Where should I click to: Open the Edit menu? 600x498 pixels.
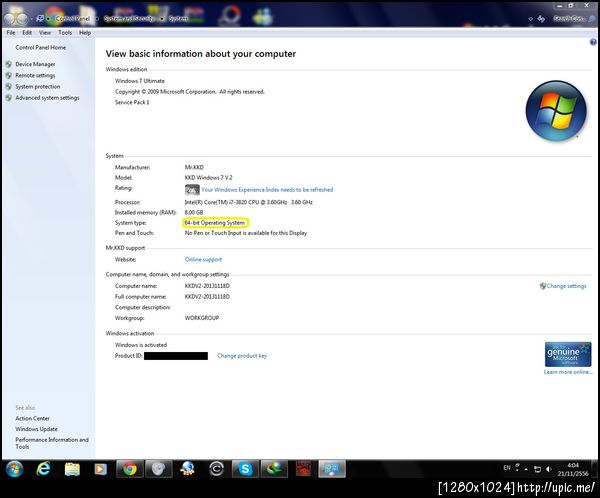27,33
